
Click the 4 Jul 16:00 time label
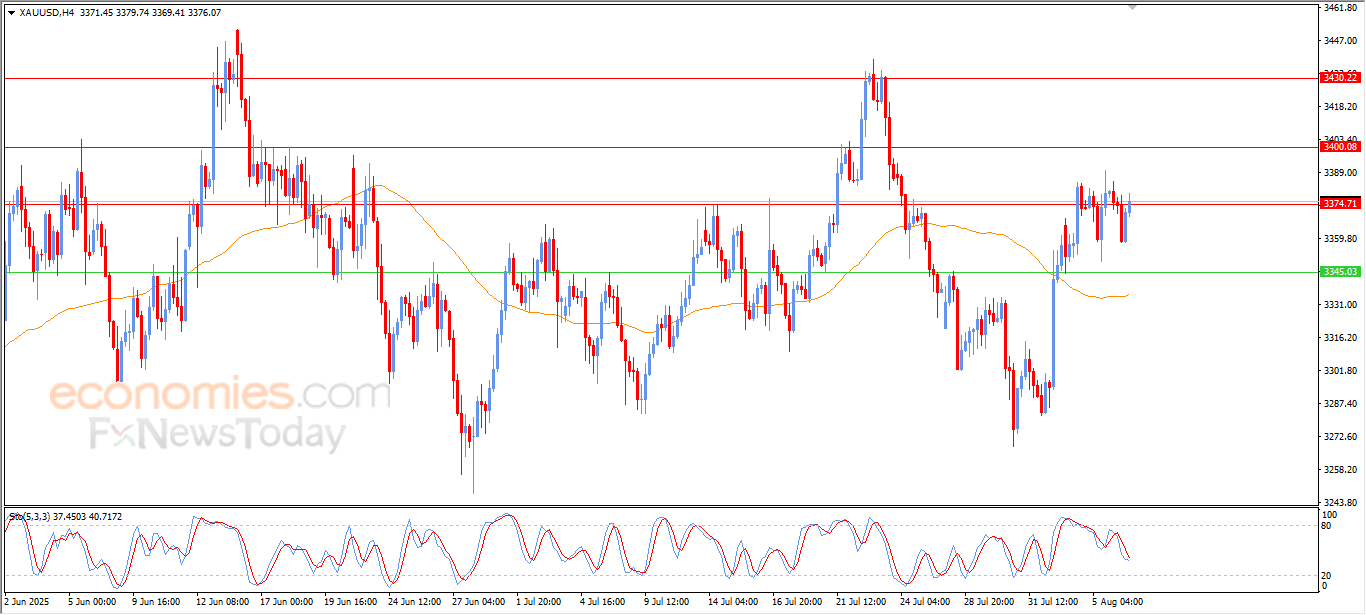604,602
